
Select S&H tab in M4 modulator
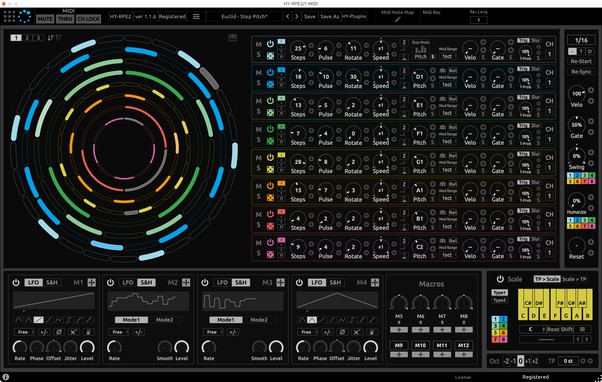[335, 283]
